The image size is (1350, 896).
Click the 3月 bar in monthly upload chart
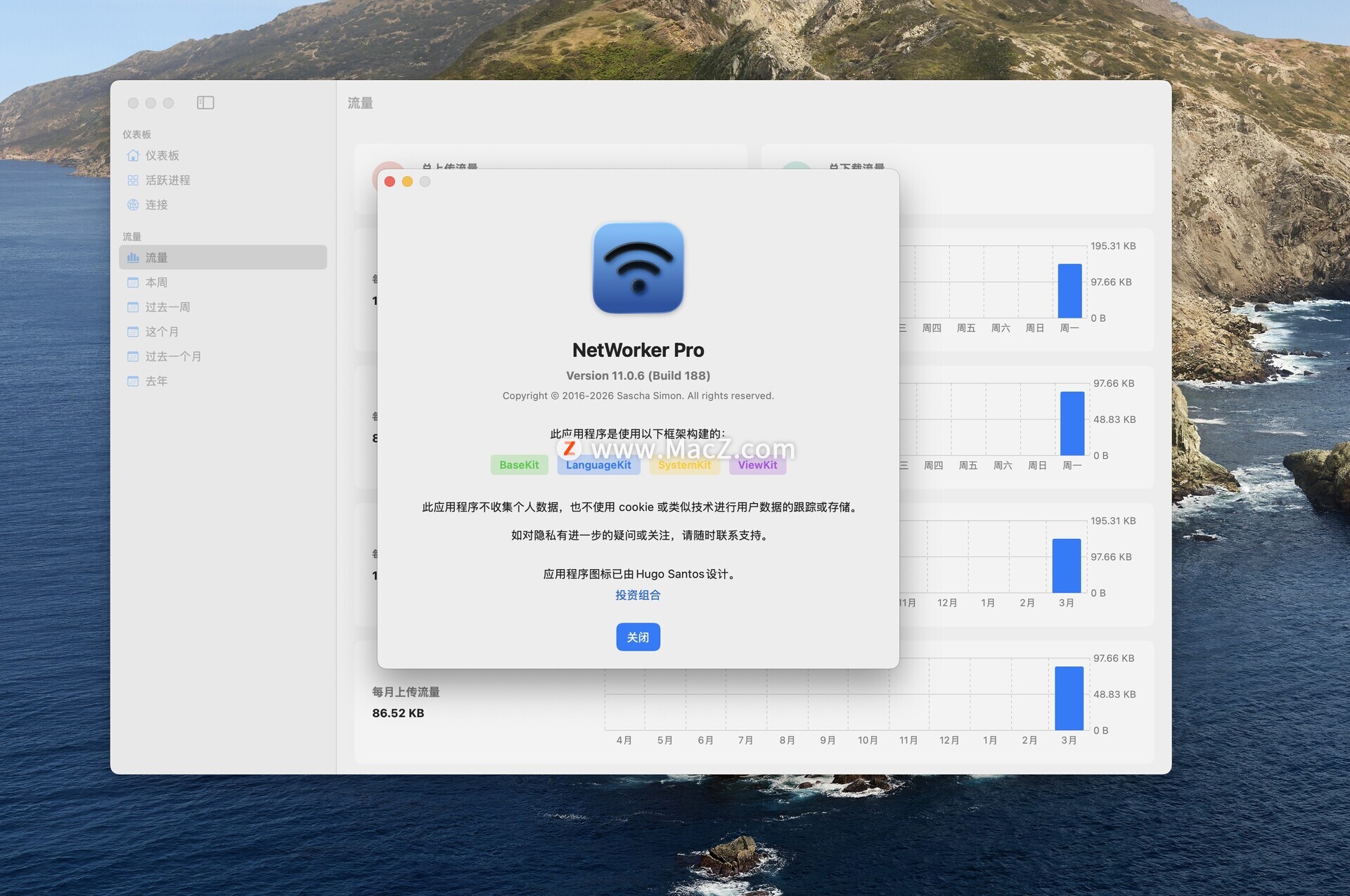[x=1069, y=698]
